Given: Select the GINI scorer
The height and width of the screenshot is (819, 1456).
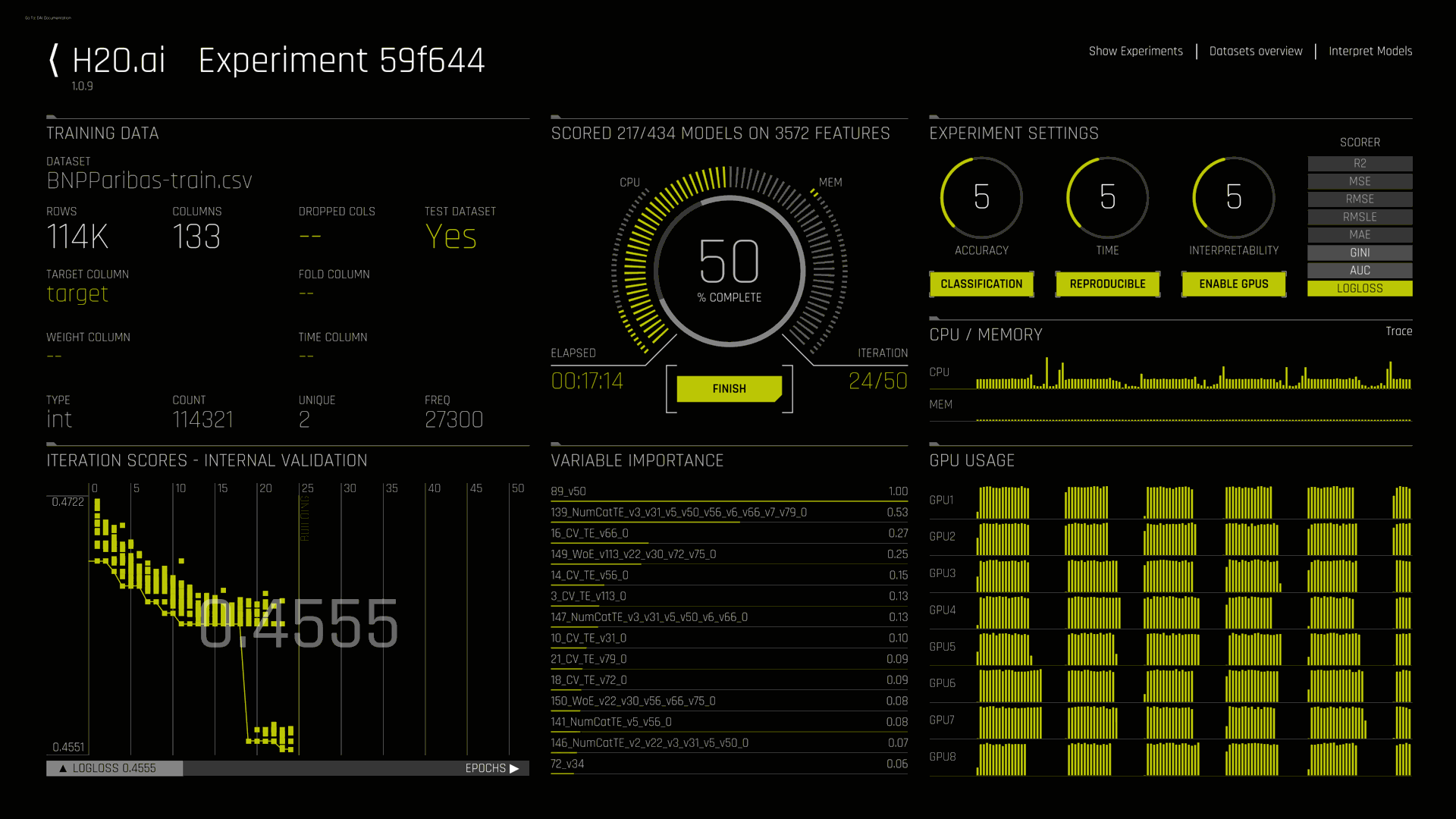Looking at the screenshot, I should 1360,253.
